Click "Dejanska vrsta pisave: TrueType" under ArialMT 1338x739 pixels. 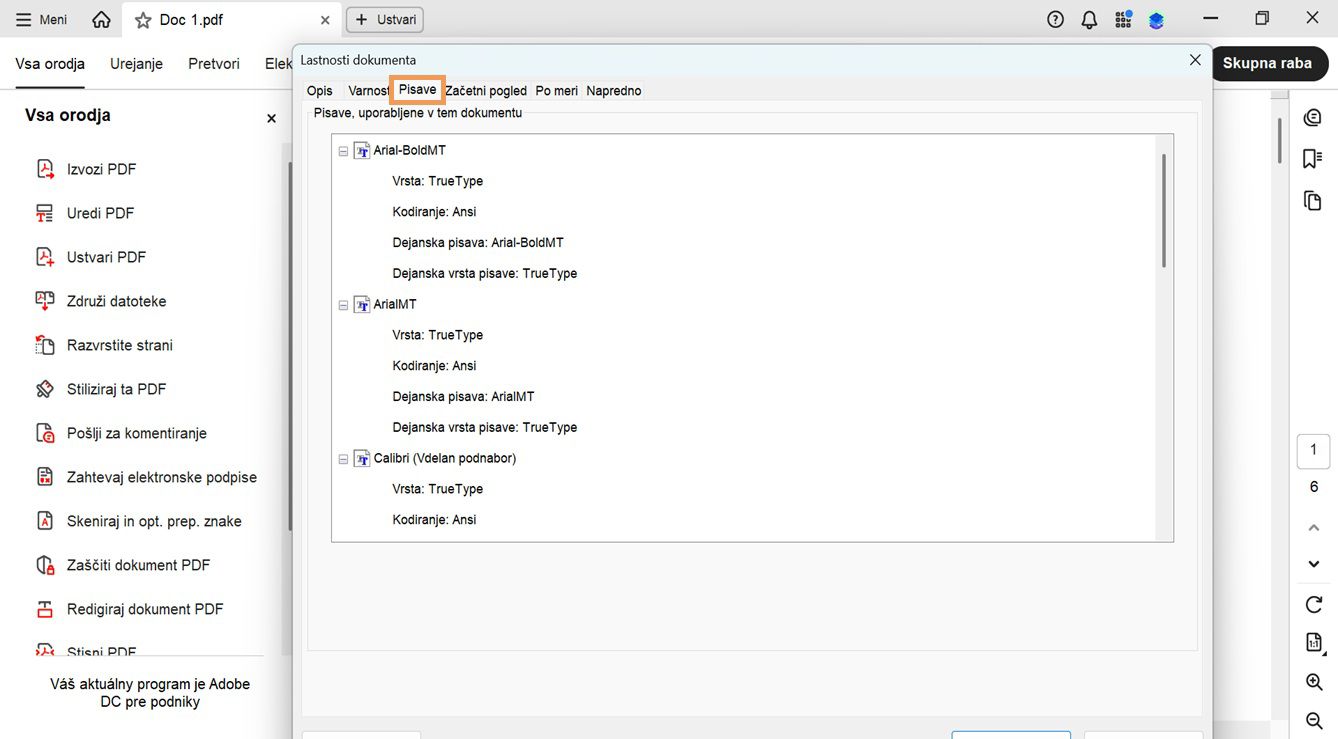(x=485, y=428)
